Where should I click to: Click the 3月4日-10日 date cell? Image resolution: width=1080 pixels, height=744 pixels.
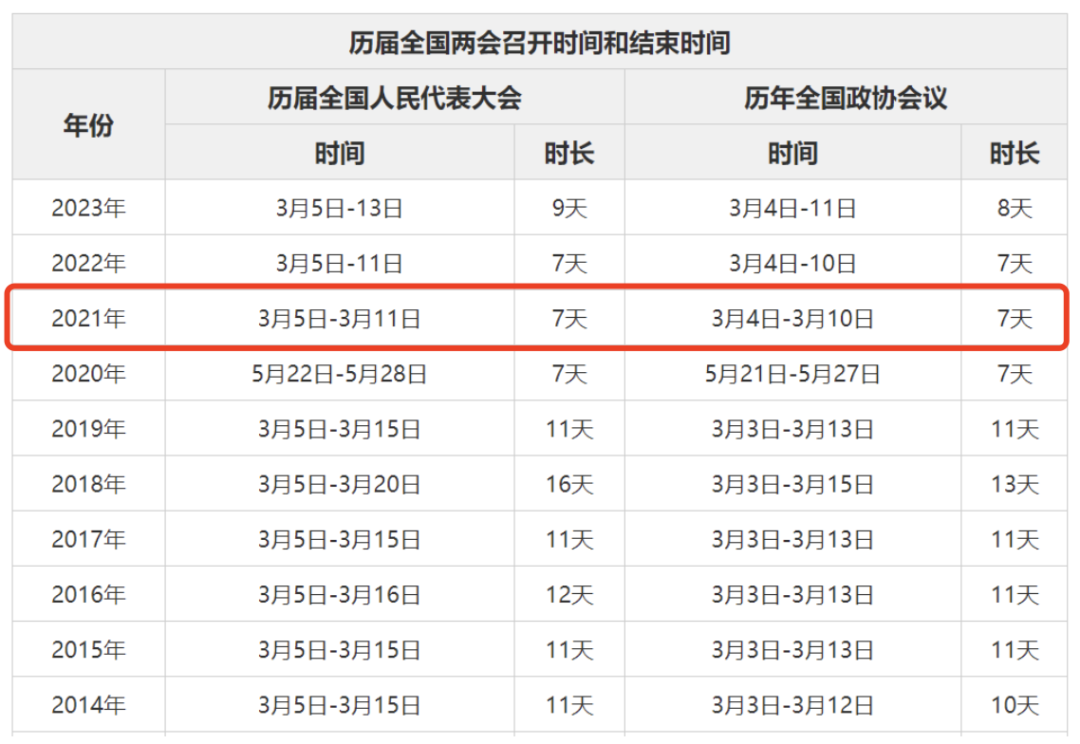click(x=793, y=263)
